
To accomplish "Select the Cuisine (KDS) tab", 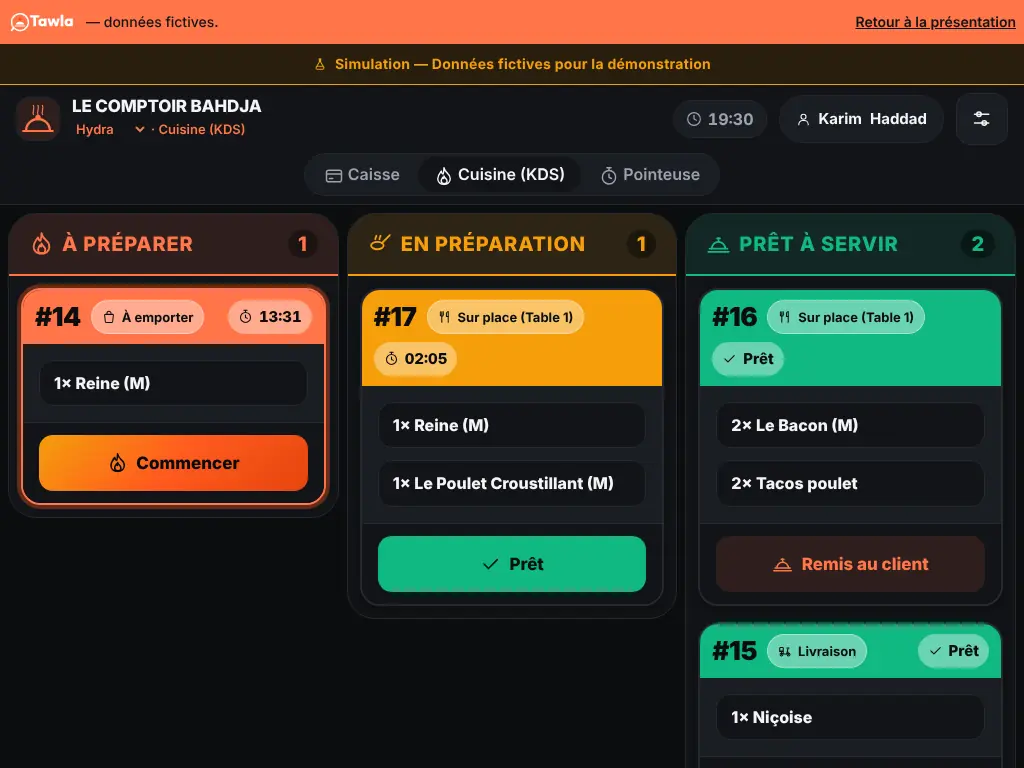I will (500, 175).
